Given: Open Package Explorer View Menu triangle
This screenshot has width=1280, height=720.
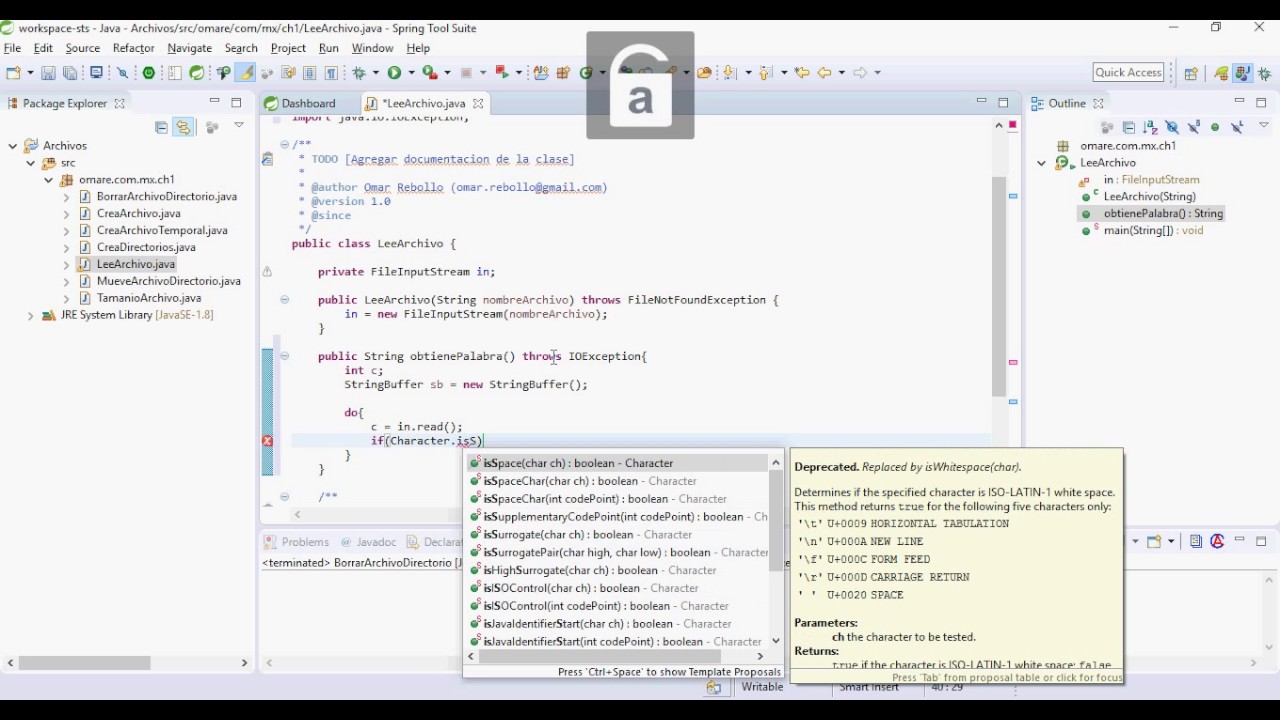Looking at the screenshot, I should tap(239, 125).
